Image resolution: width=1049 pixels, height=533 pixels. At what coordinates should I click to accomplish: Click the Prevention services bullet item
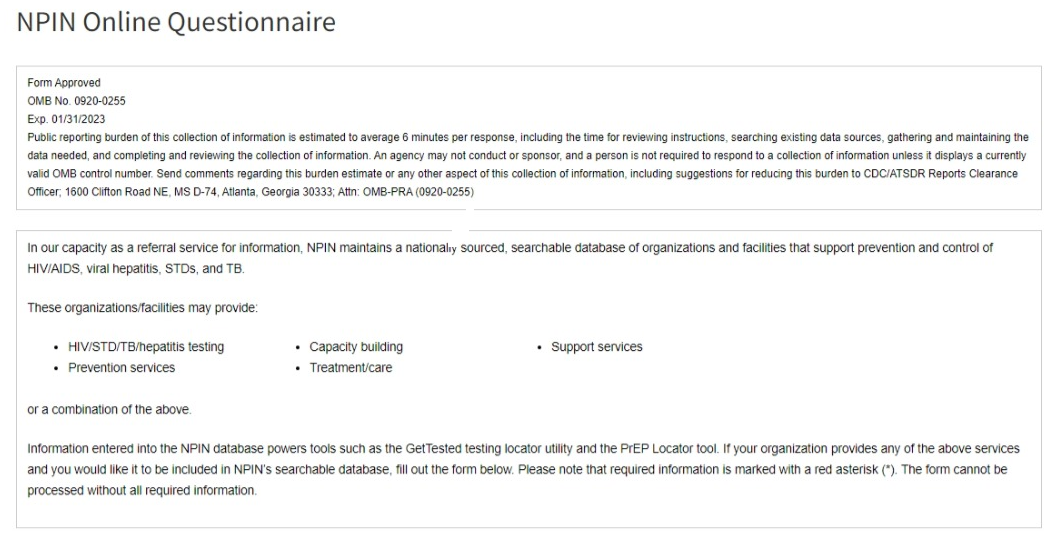[x=121, y=367]
